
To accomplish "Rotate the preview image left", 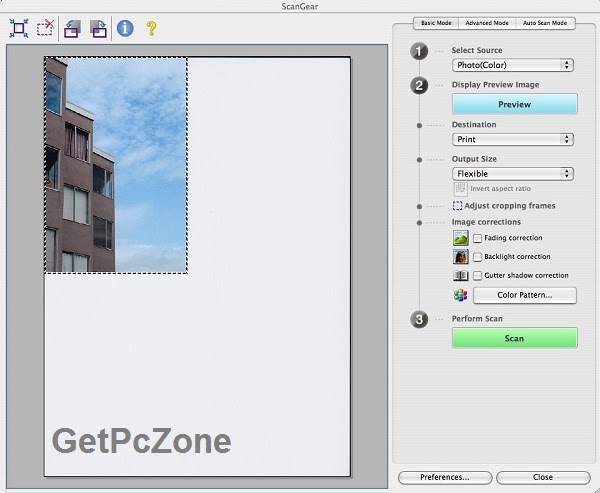I will (x=72, y=29).
